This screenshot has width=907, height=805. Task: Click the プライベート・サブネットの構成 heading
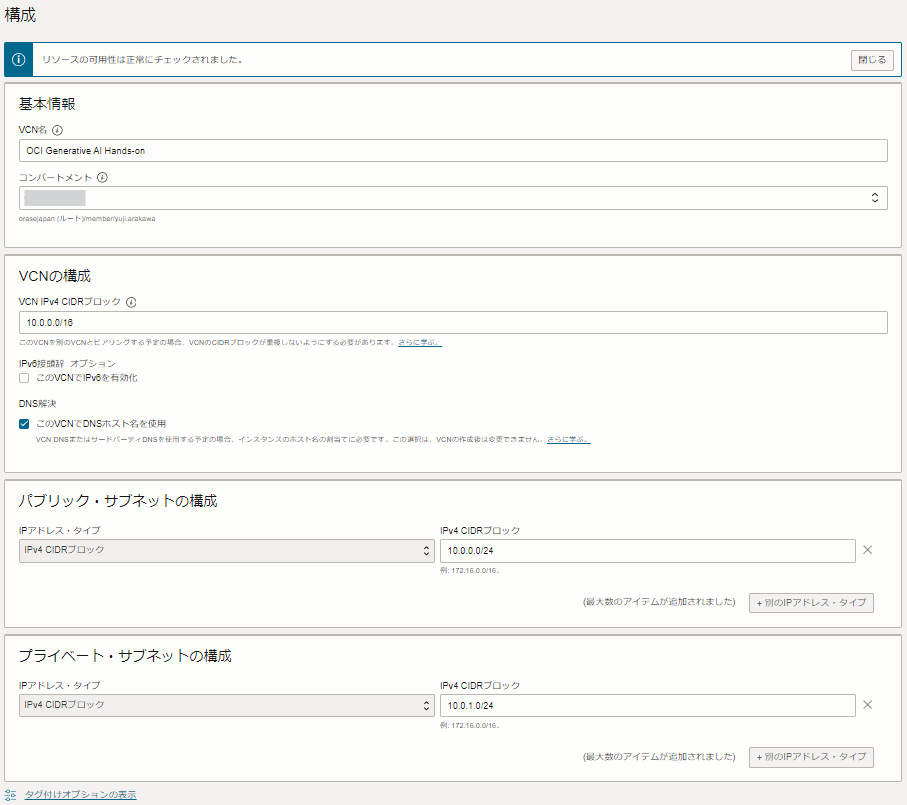(x=125, y=656)
